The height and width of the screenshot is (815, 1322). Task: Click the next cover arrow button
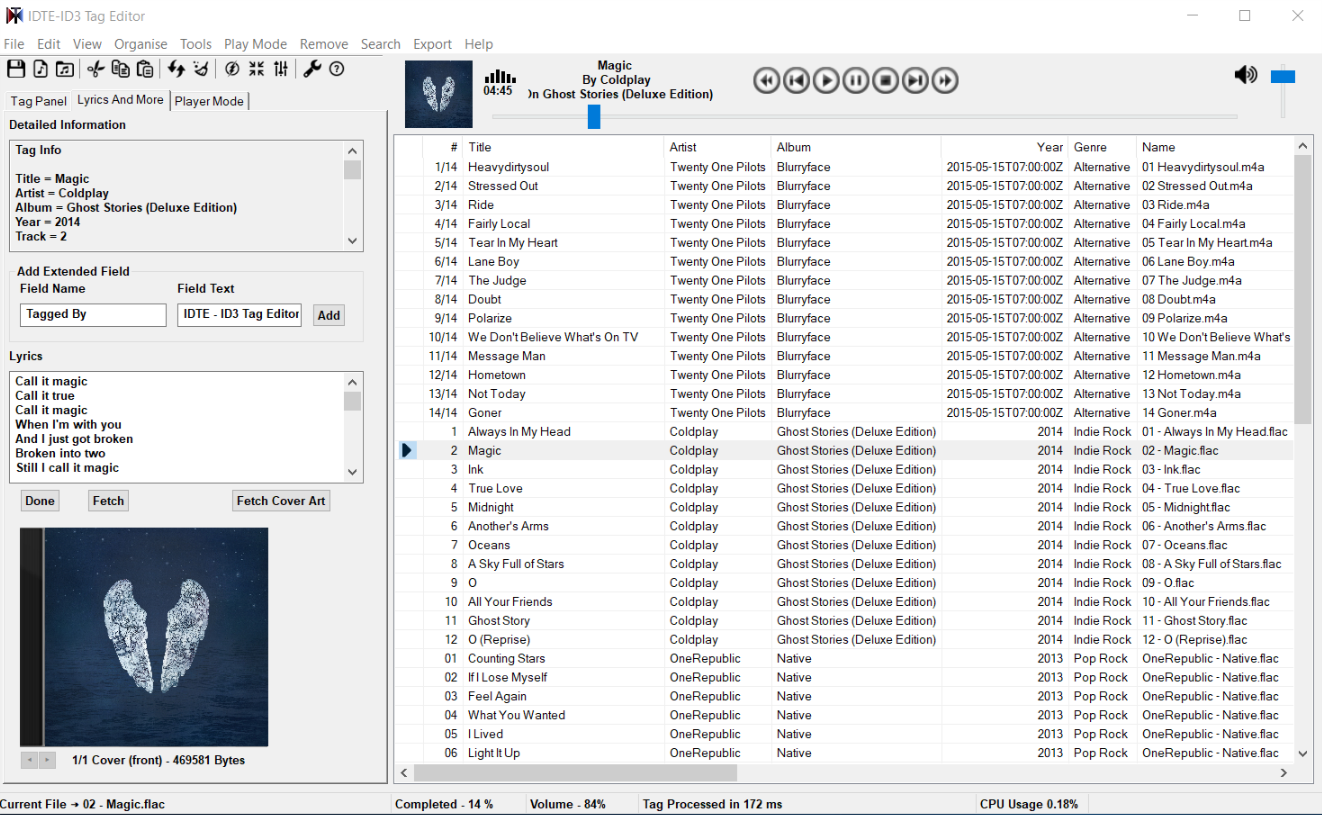pos(47,760)
